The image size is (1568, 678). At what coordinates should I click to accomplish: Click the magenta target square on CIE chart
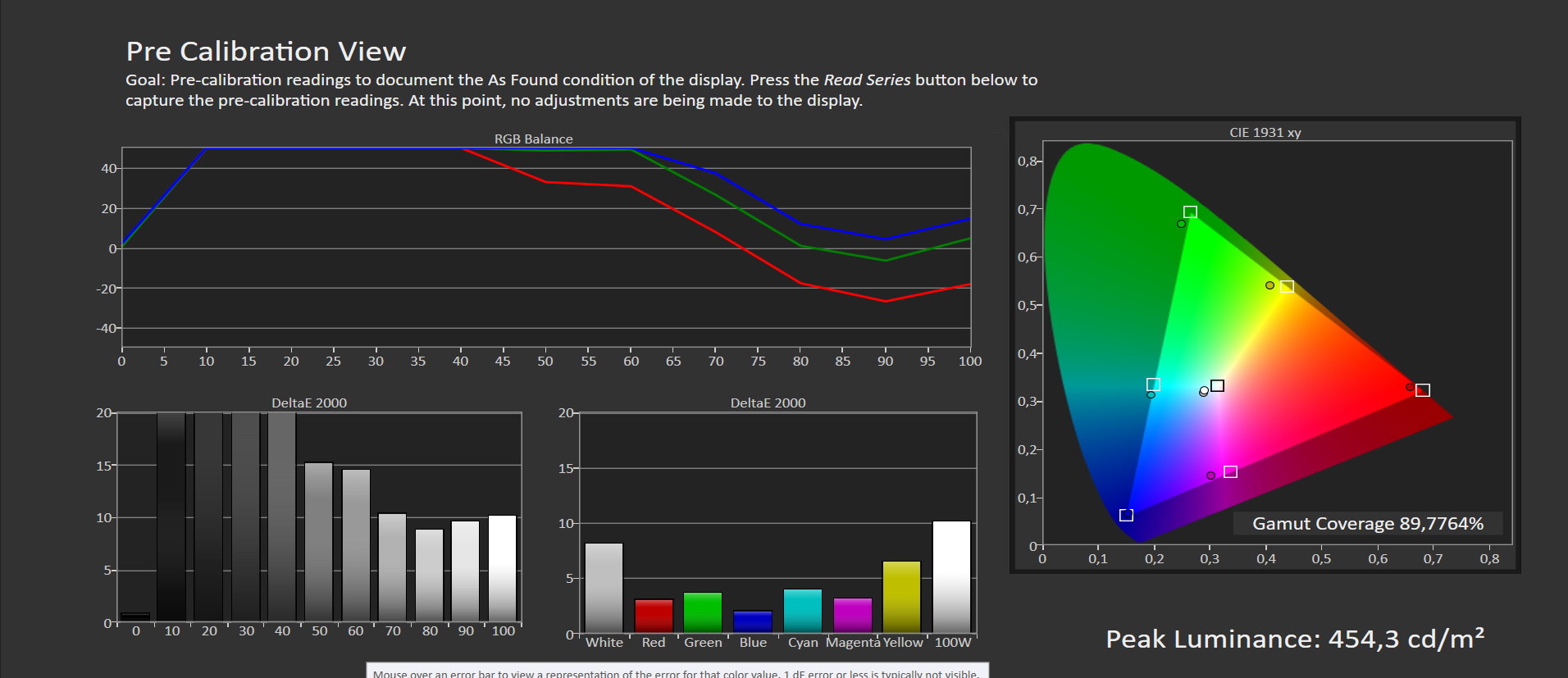click(1230, 471)
